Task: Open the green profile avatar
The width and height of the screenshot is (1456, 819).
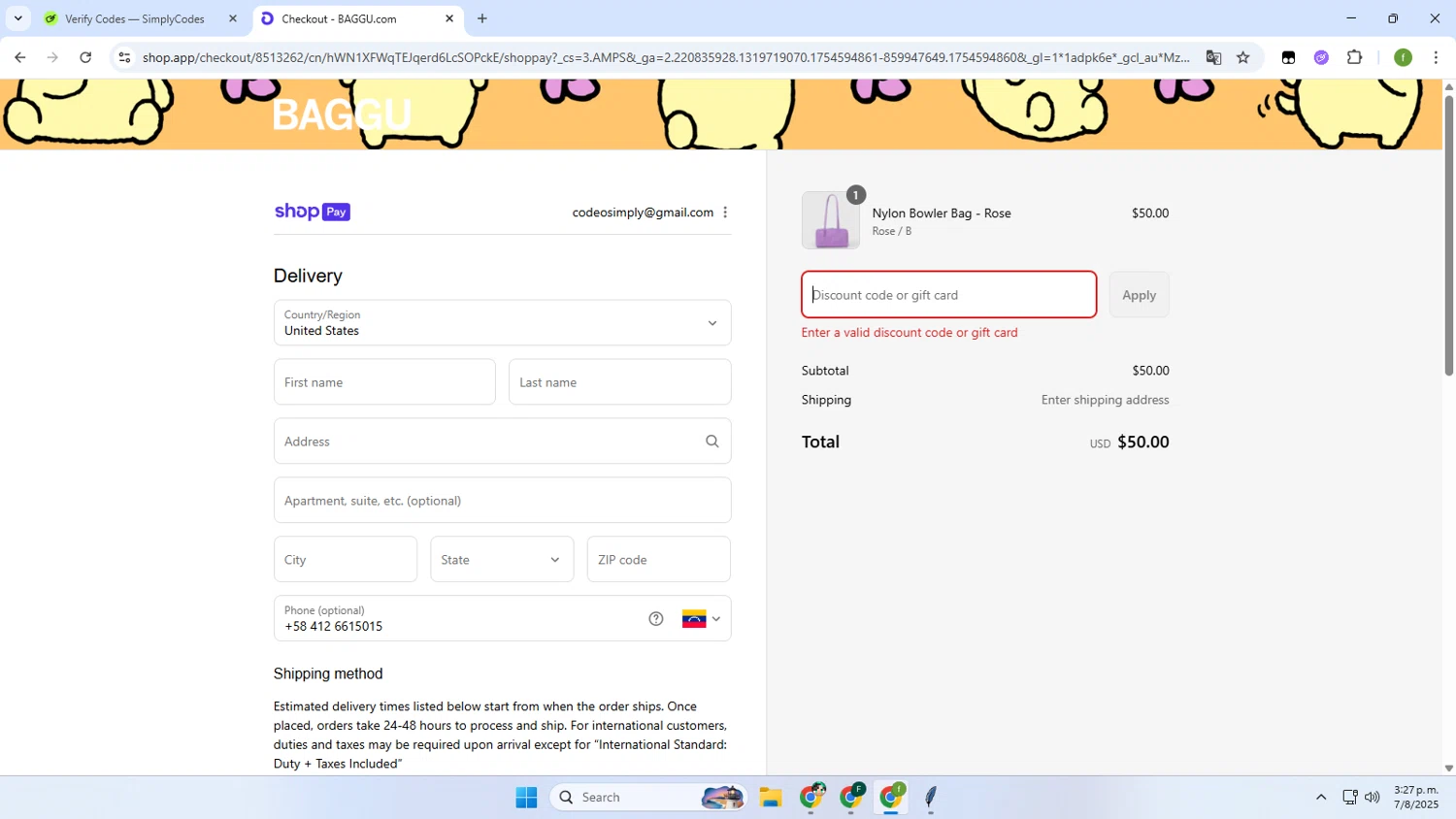Action: [1403, 57]
